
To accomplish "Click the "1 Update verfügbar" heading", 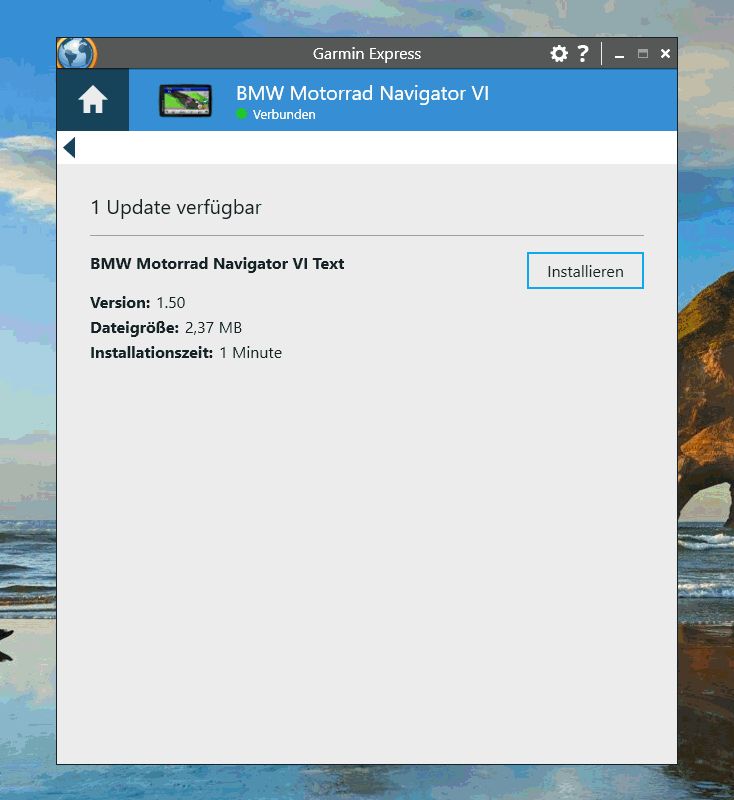I will coord(176,207).
